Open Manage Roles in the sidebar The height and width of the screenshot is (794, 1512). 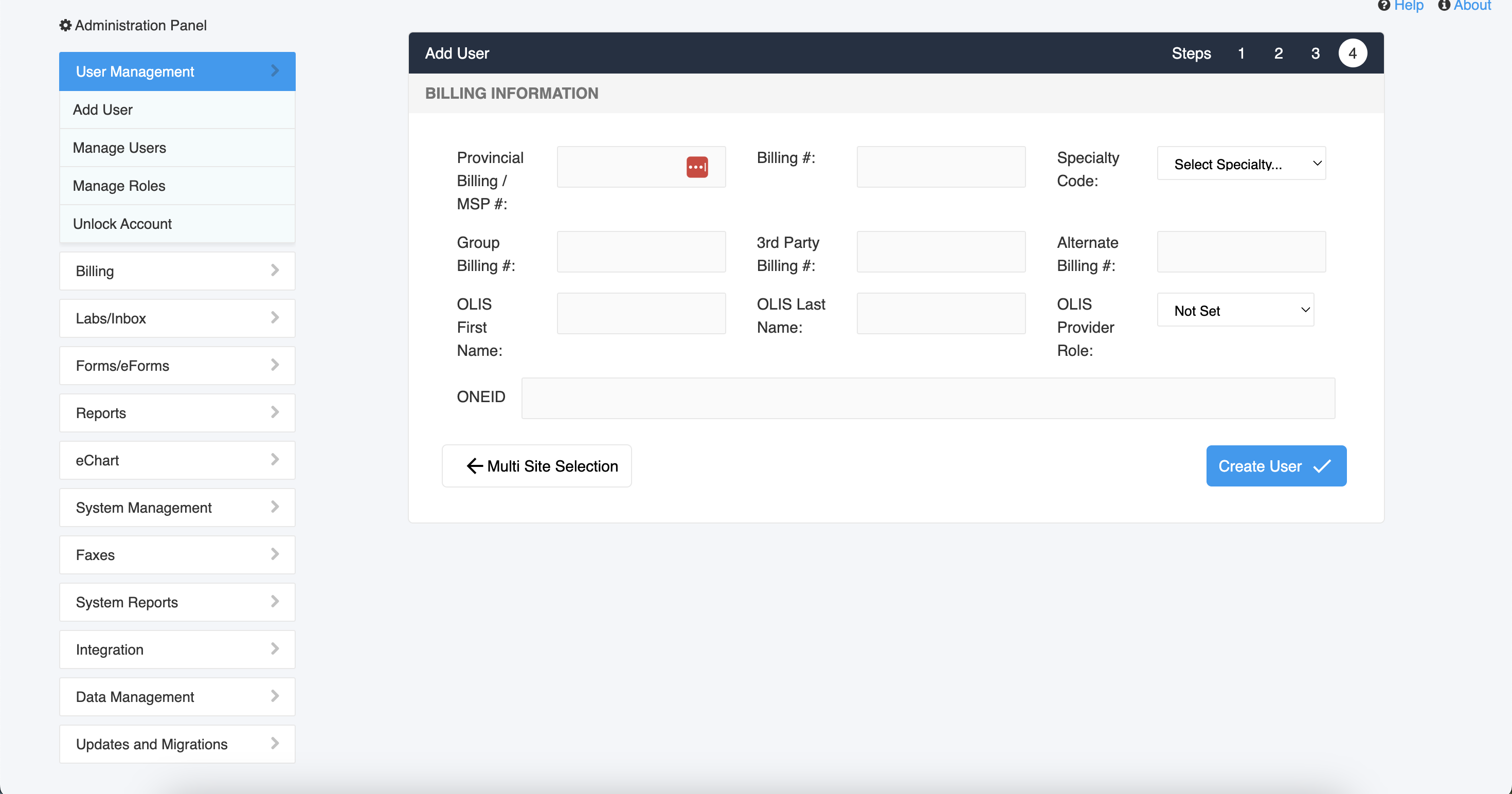tap(177, 186)
